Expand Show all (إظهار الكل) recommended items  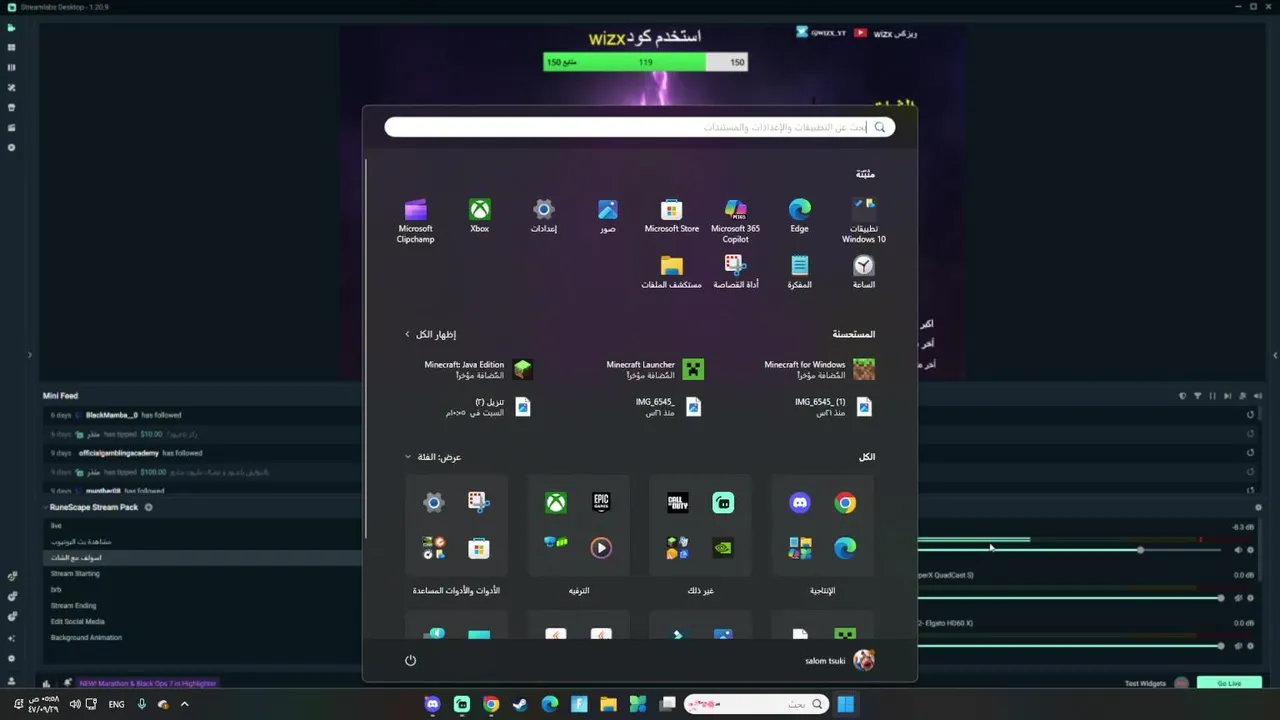pyautogui.click(x=430, y=334)
